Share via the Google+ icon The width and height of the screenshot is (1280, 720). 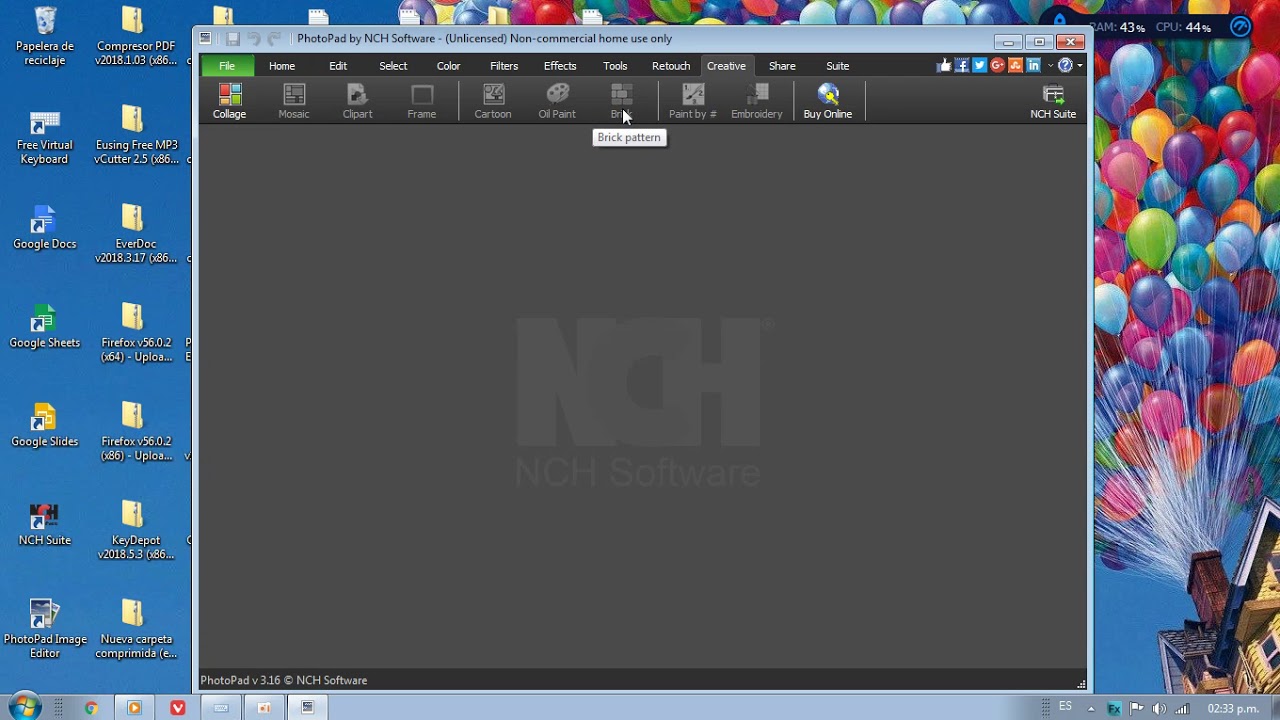998,65
